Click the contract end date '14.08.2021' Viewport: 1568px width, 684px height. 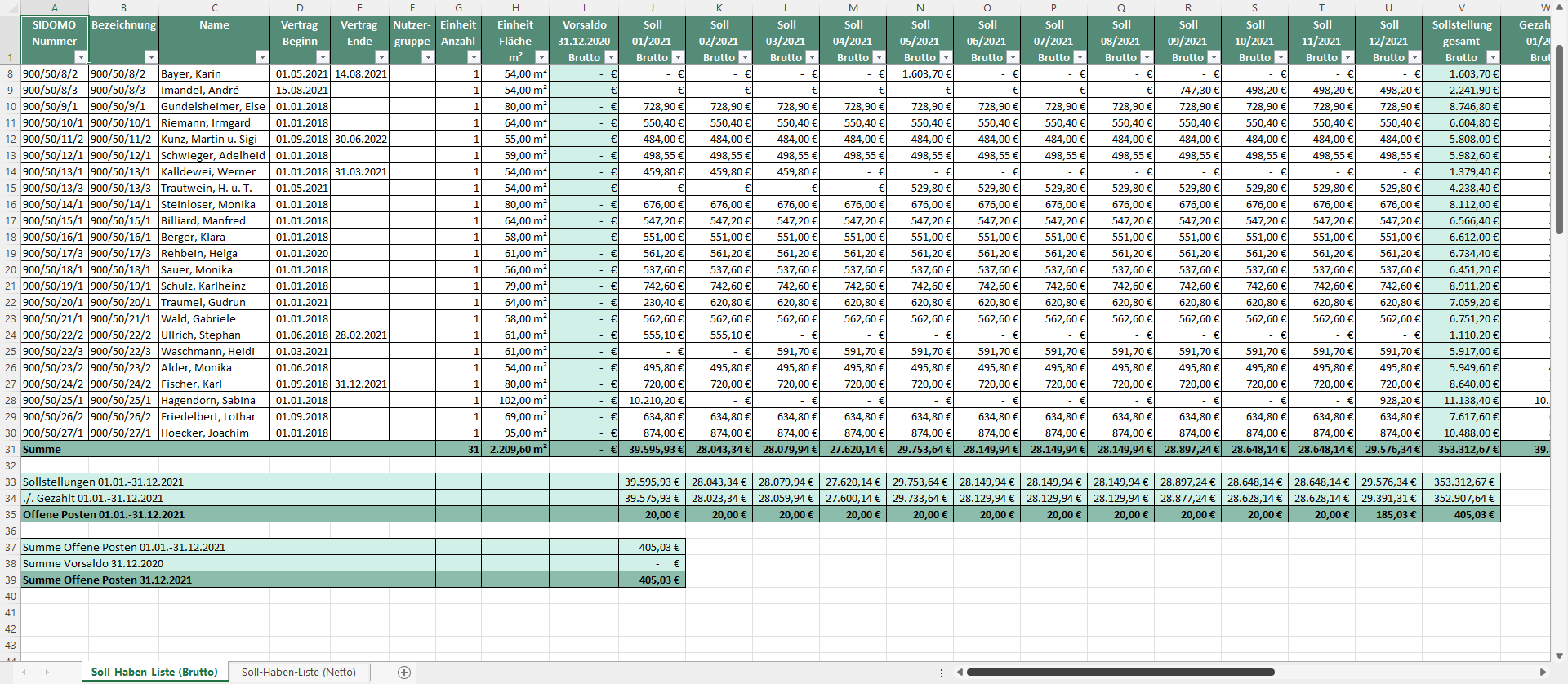click(359, 73)
